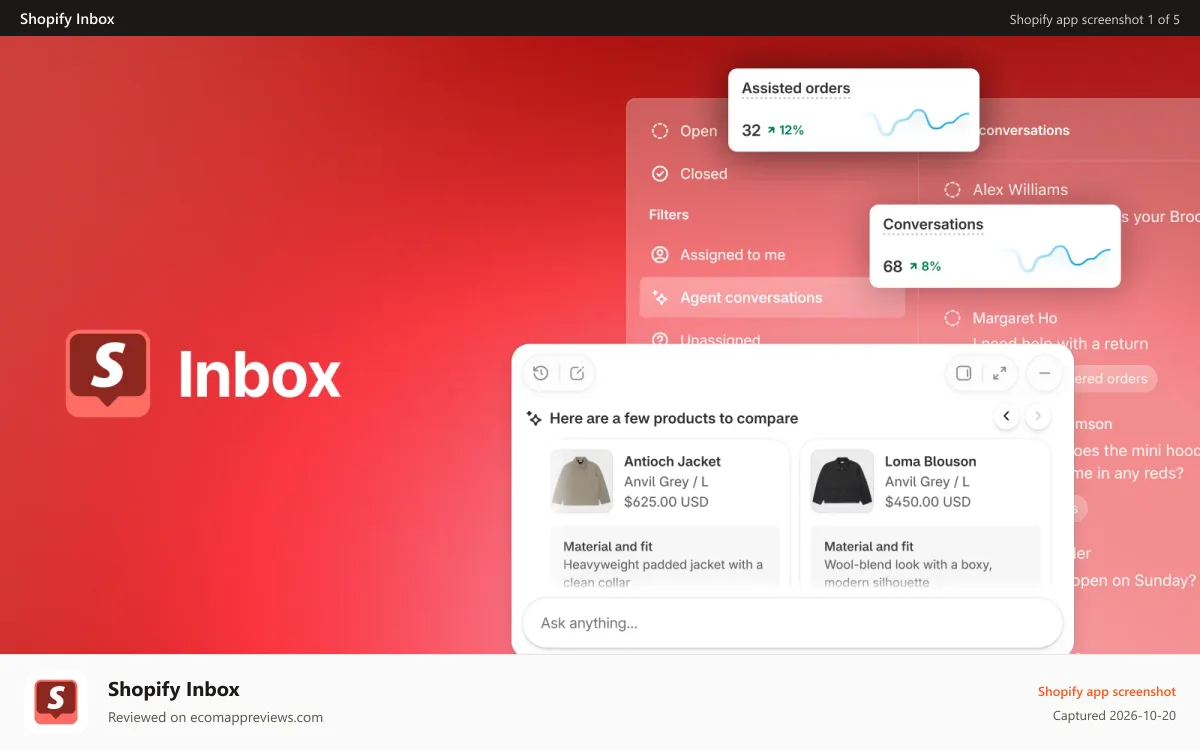Image resolution: width=1200 pixels, height=750 pixels.
Task: Open the Assisted orders stats card
Action: coord(853,110)
